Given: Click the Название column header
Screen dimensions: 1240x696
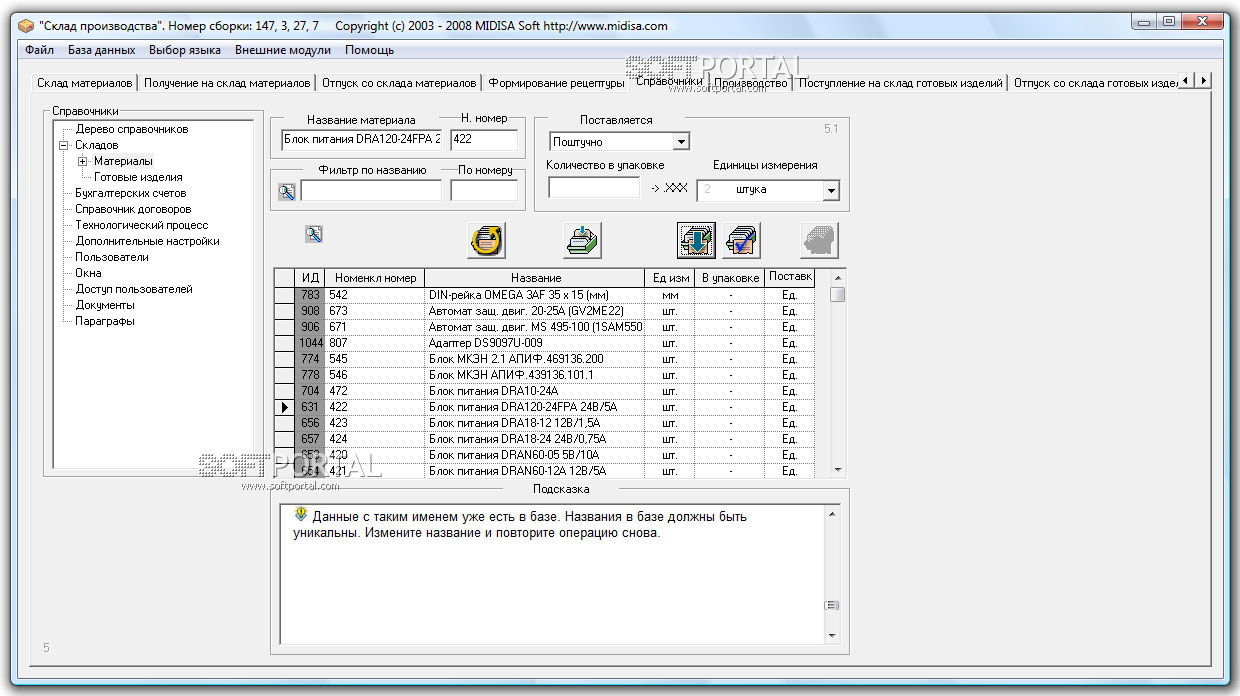Looking at the screenshot, I should click(535, 277).
